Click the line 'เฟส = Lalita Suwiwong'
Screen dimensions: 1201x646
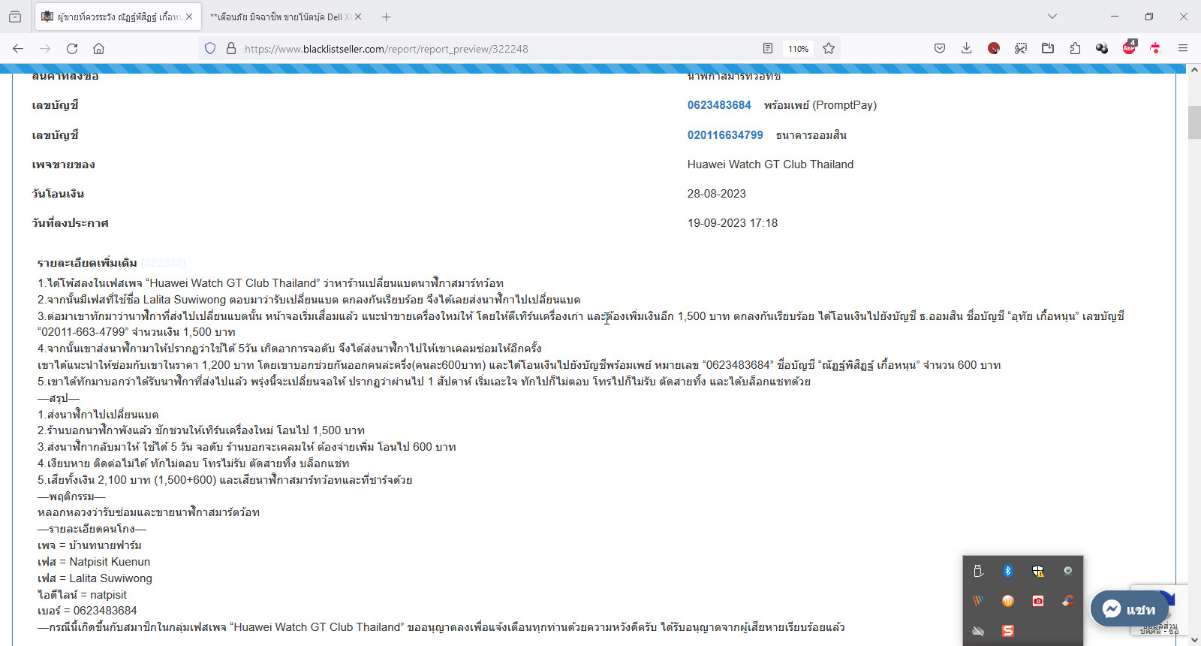pyautogui.click(x=95, y=578)
